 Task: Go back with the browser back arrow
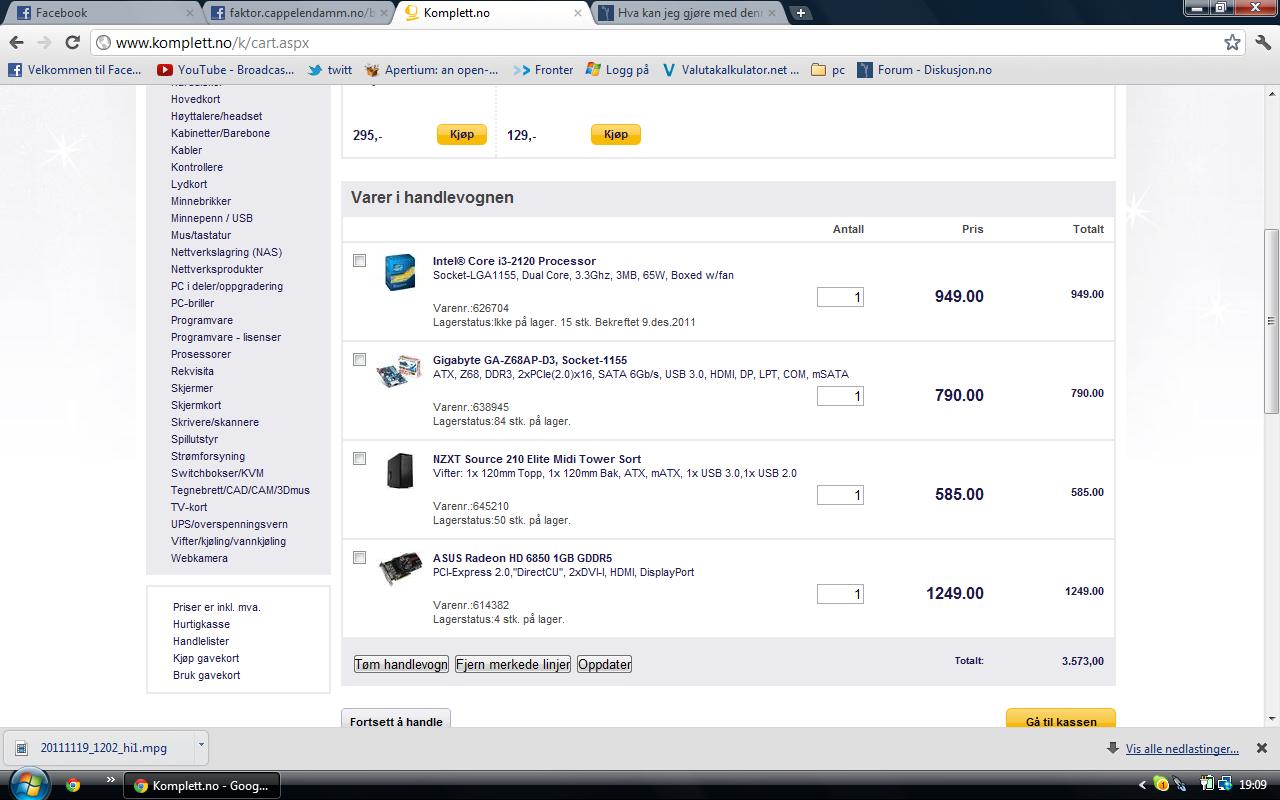tap(15, 42)
